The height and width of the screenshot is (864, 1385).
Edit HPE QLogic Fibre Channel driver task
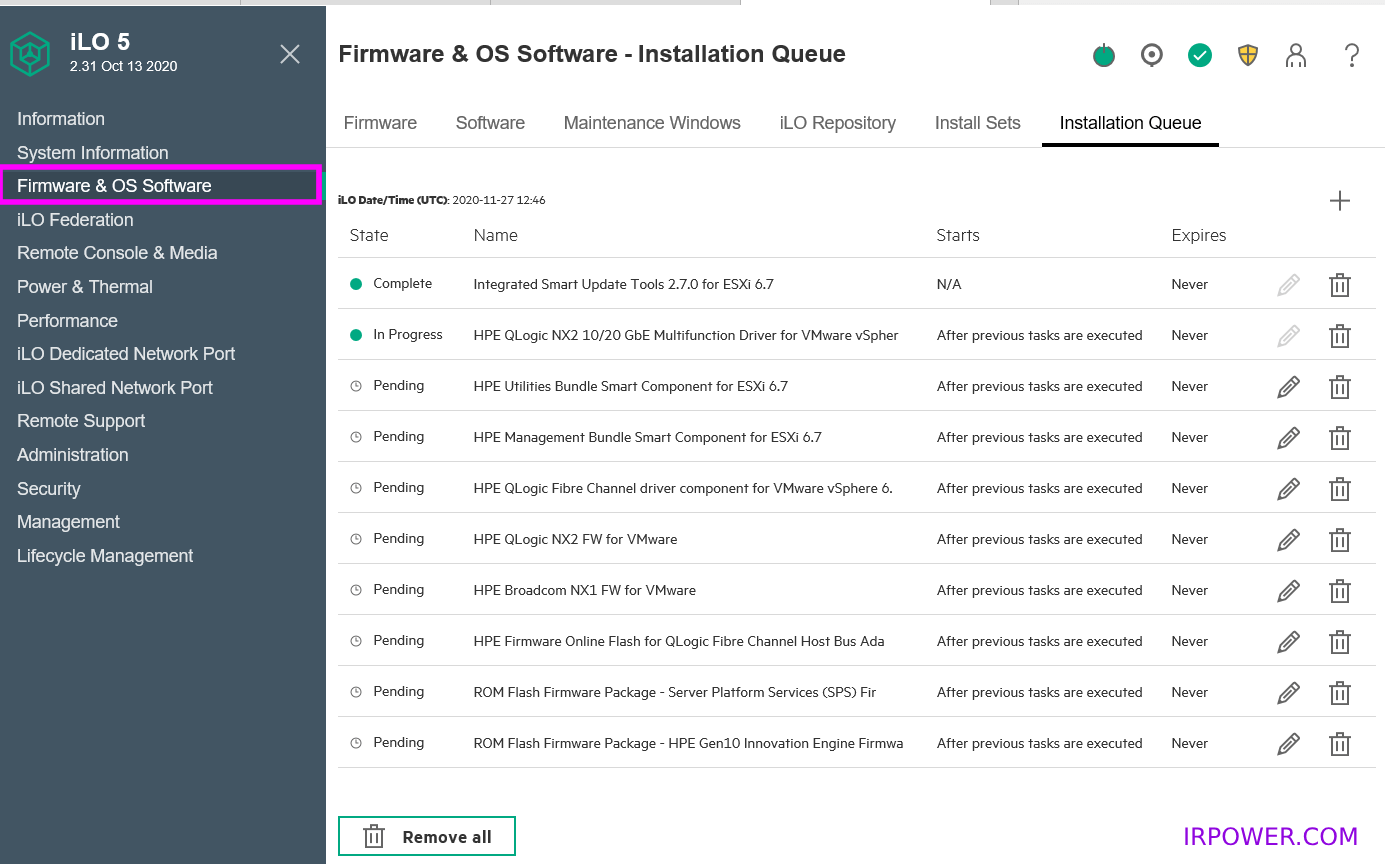1289,489
